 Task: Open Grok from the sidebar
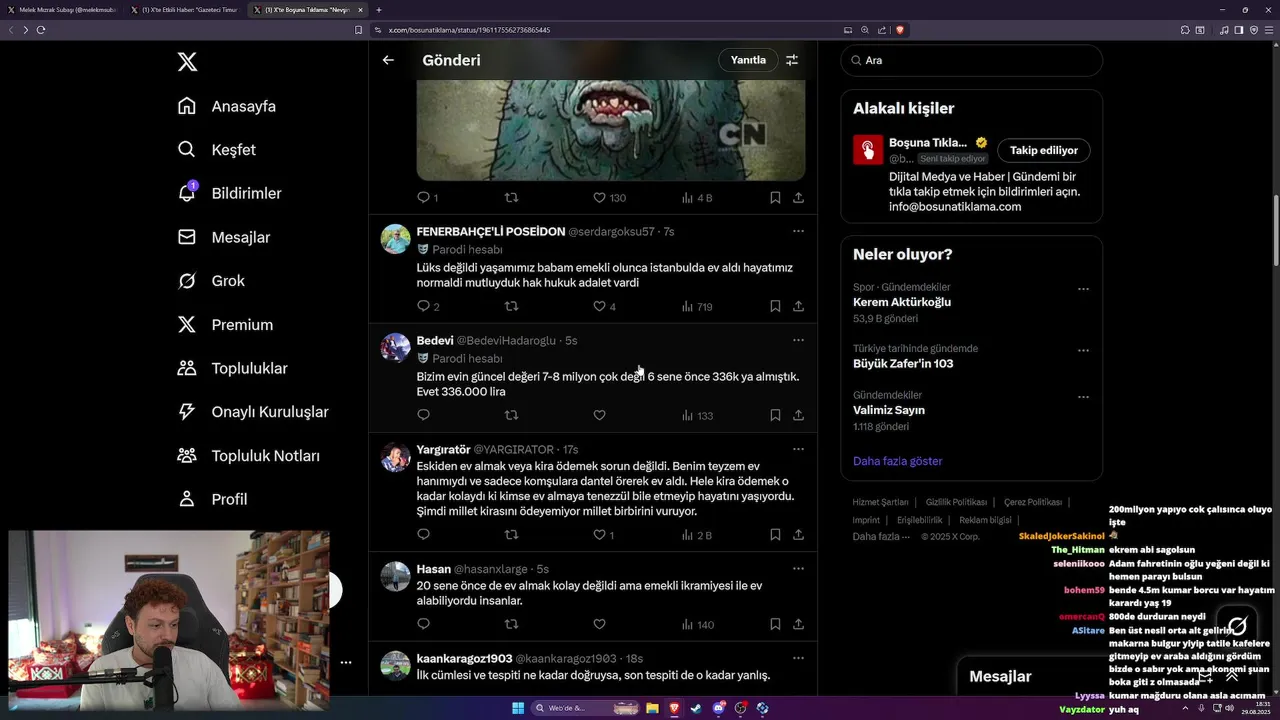pos(211,281)
